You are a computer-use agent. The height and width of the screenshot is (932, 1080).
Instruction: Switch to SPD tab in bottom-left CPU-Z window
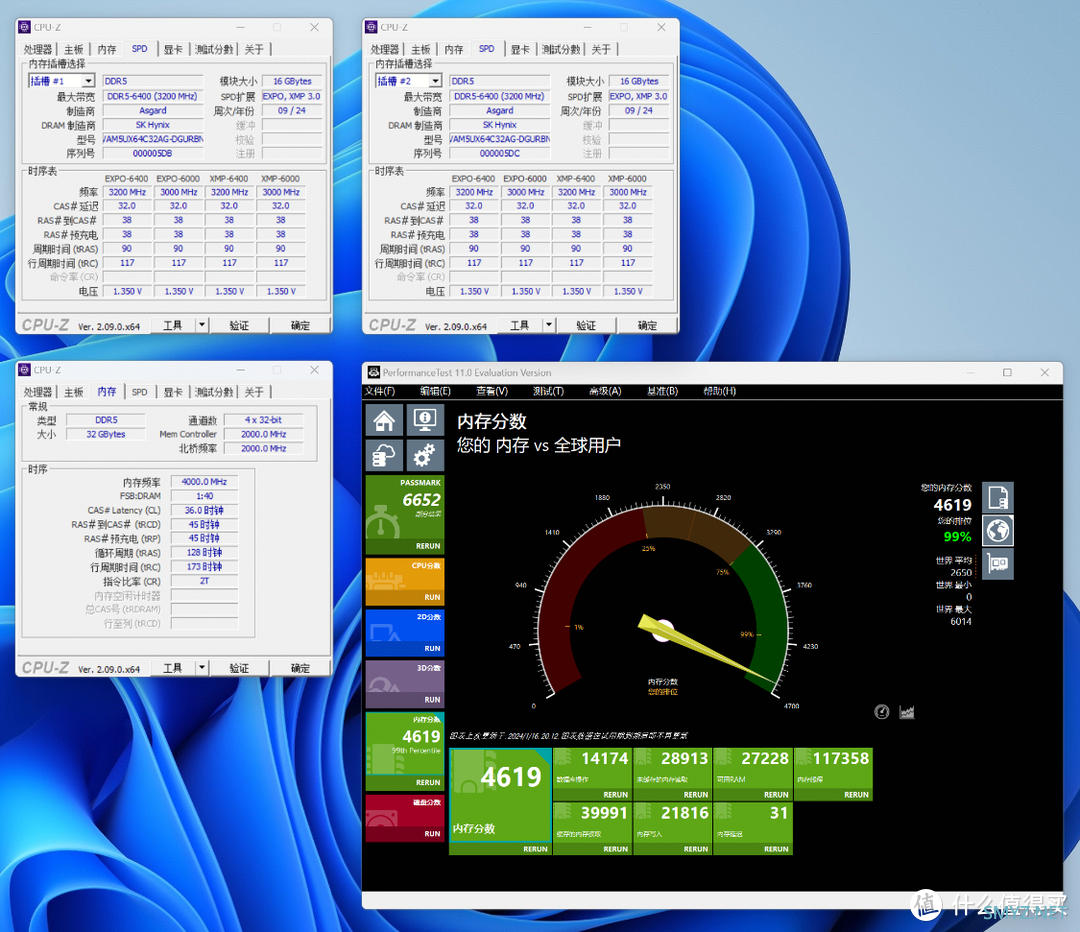140,391
